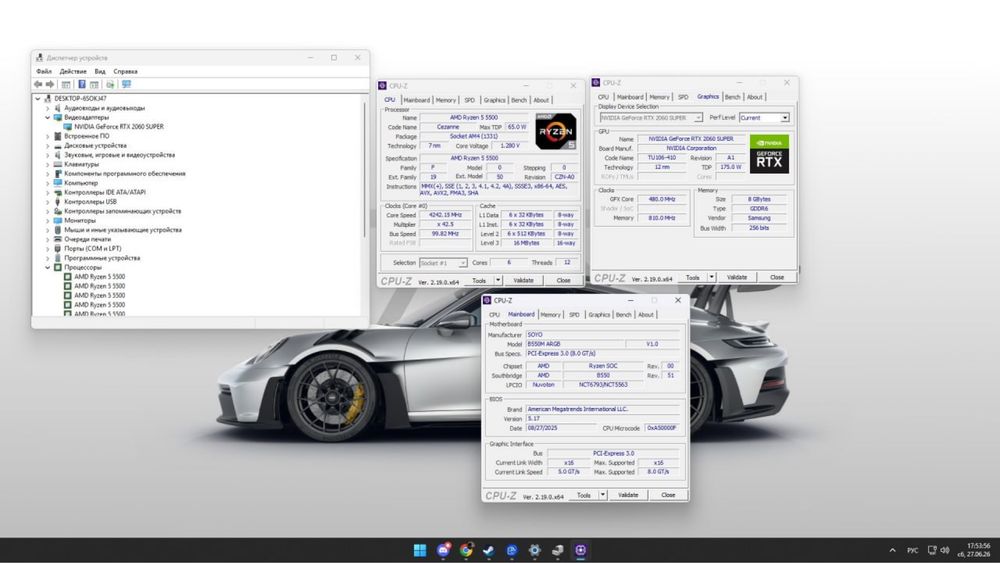The height and width of the screenshot is (563, 1000).
Task: Expand the Встроенное ПО branch
Action: (x=47, y=136)
